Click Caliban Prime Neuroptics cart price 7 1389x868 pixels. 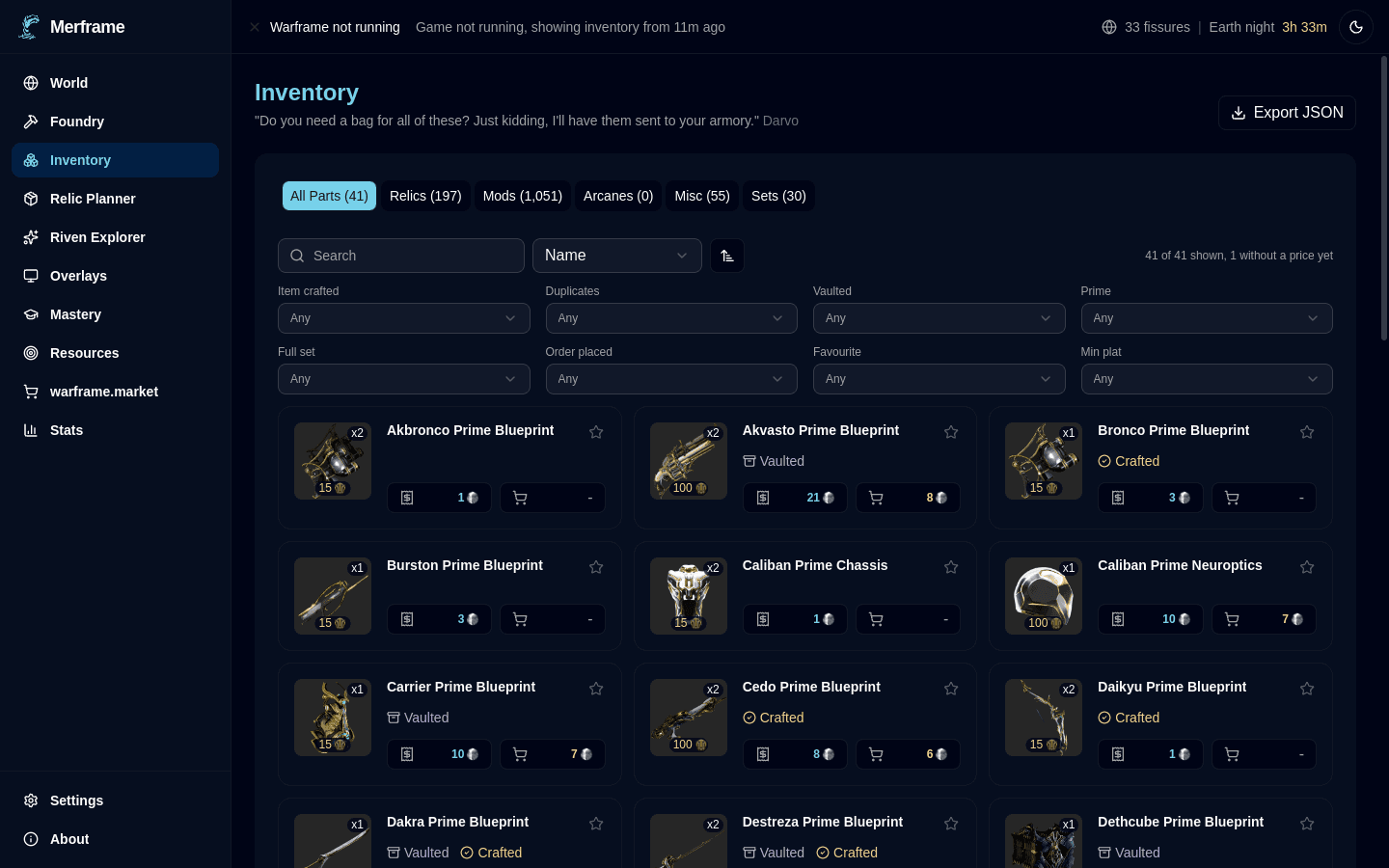click(1264, 619)
